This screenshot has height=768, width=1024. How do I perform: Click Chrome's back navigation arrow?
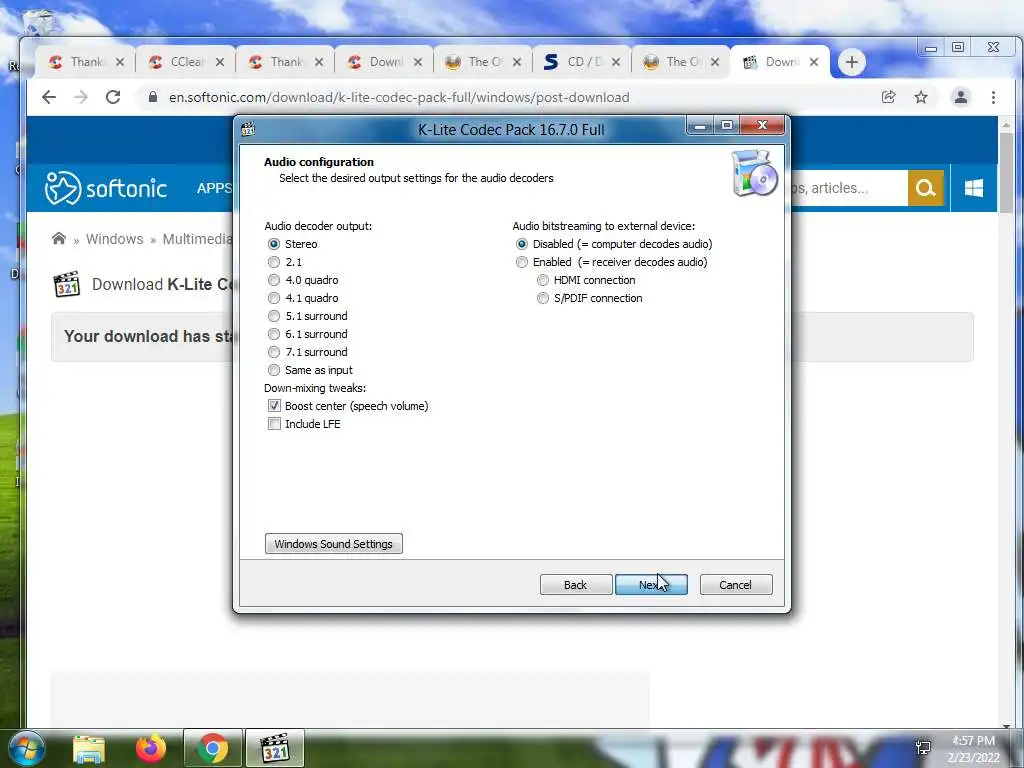click(49, 97)
